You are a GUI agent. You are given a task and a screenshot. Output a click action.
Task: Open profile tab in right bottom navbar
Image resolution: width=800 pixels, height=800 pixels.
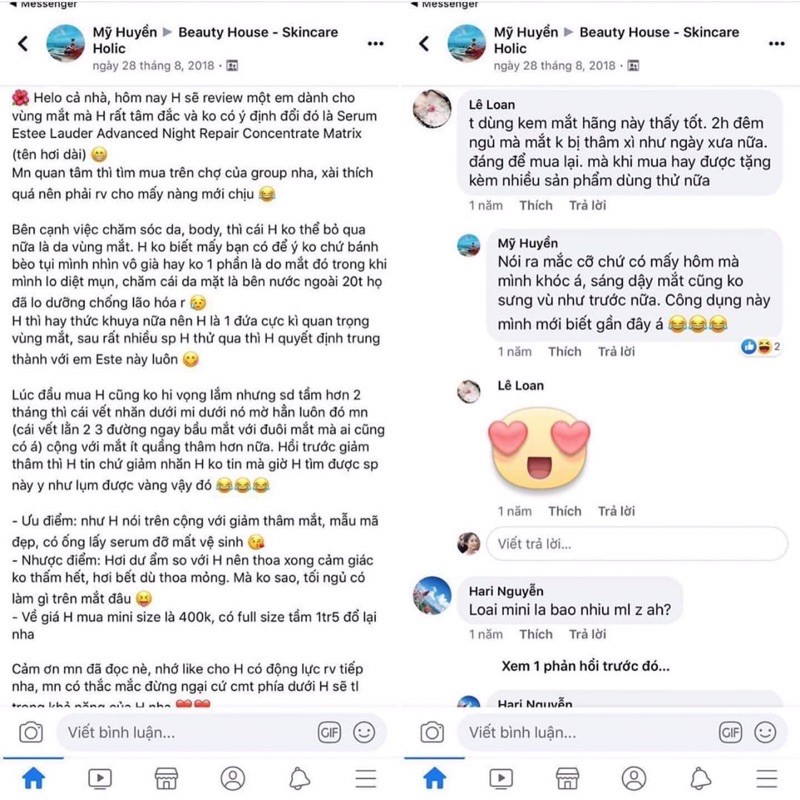[634, 779]
